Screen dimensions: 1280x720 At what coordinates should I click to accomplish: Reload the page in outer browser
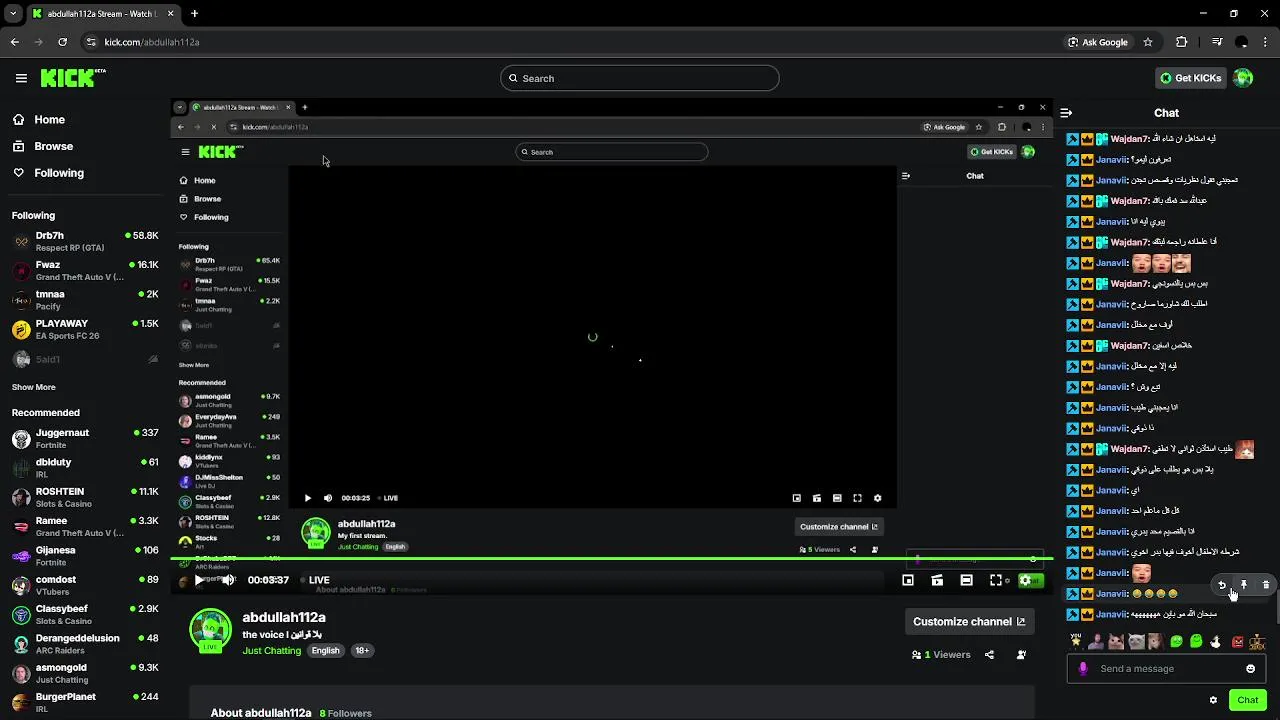(x=62, y=42)
